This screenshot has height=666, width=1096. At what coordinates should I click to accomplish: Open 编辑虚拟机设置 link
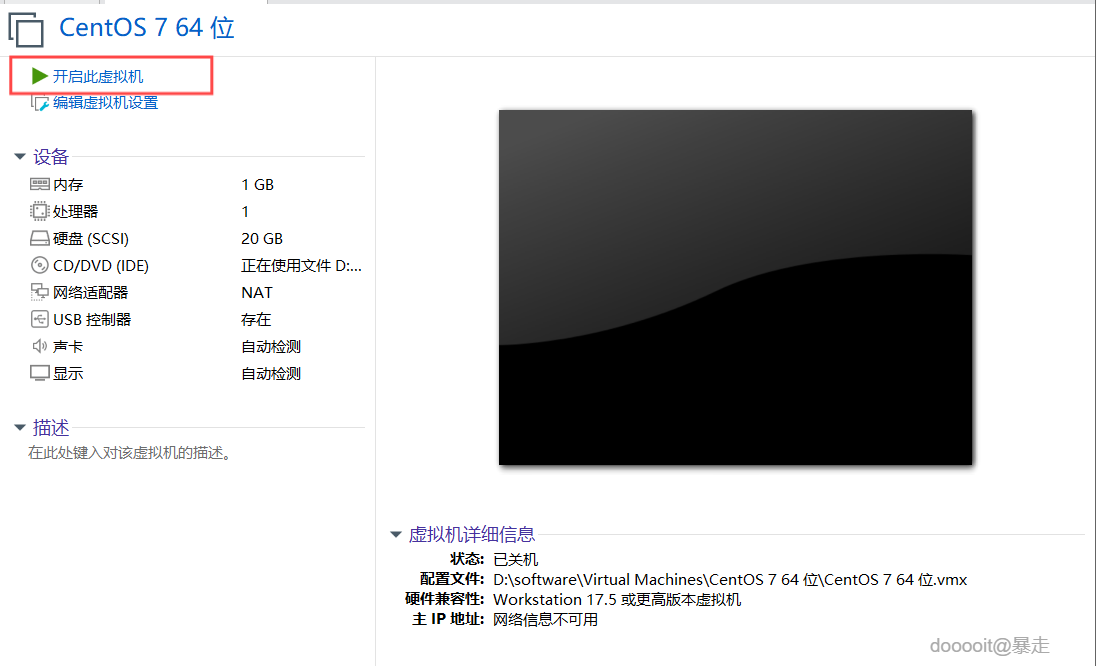pyautogui.click(x=106, y=103)
